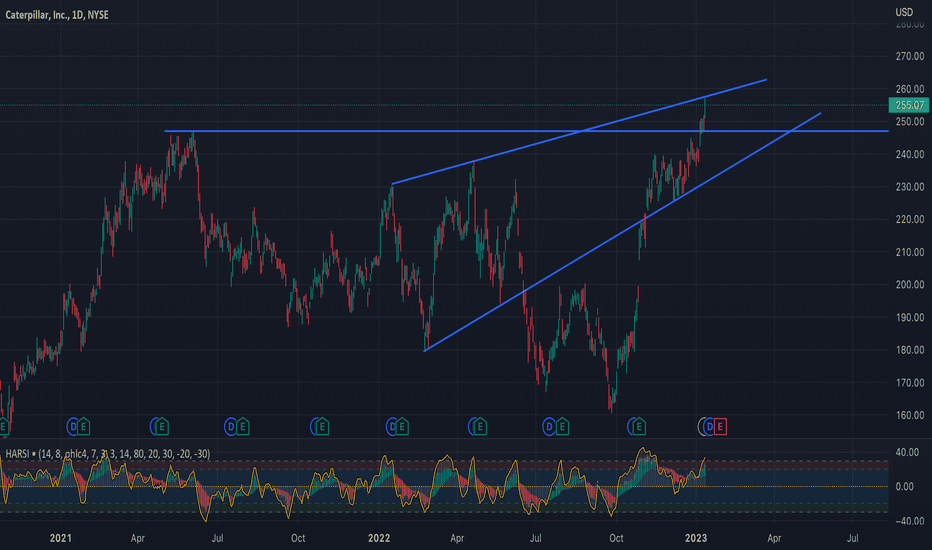Click the 0.00 HARSI scale label
Viewport: 932px width, 550px height.
pos(905,486)
